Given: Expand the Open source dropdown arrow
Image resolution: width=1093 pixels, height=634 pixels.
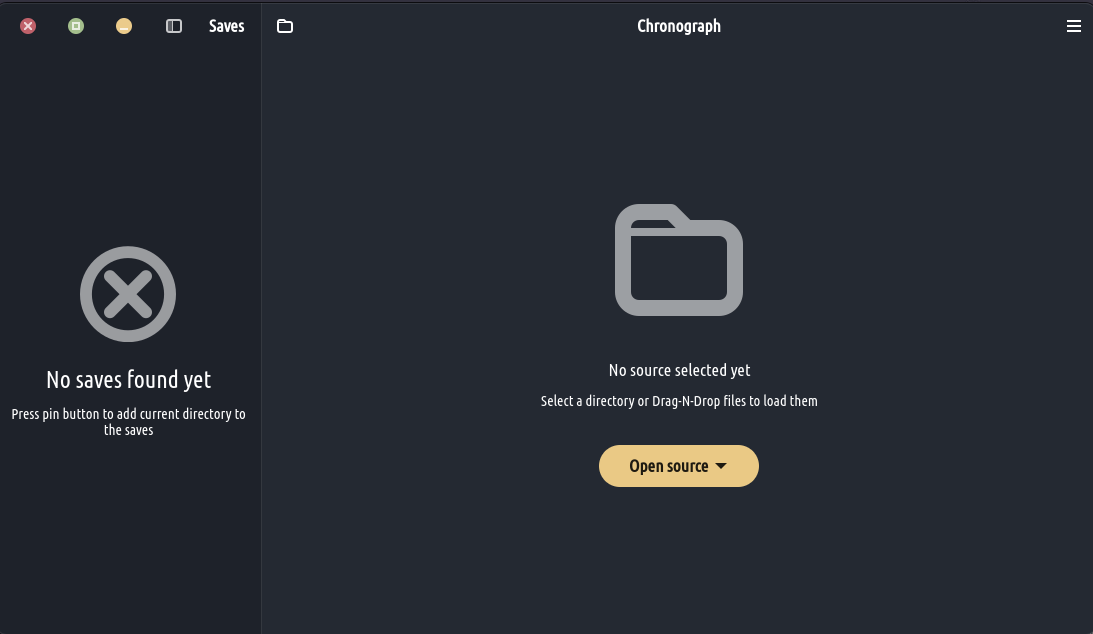Looking at the screenshot, I should click(721, 466).
